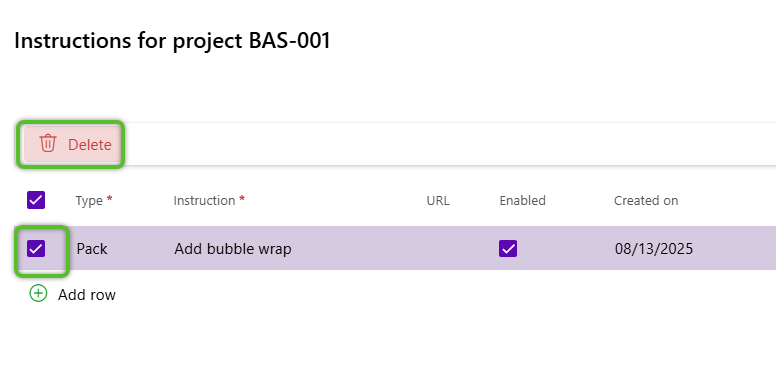Viewport: 776px width, 370px height.
Task: Click the red asterisk next to Type
Action: 109,198
